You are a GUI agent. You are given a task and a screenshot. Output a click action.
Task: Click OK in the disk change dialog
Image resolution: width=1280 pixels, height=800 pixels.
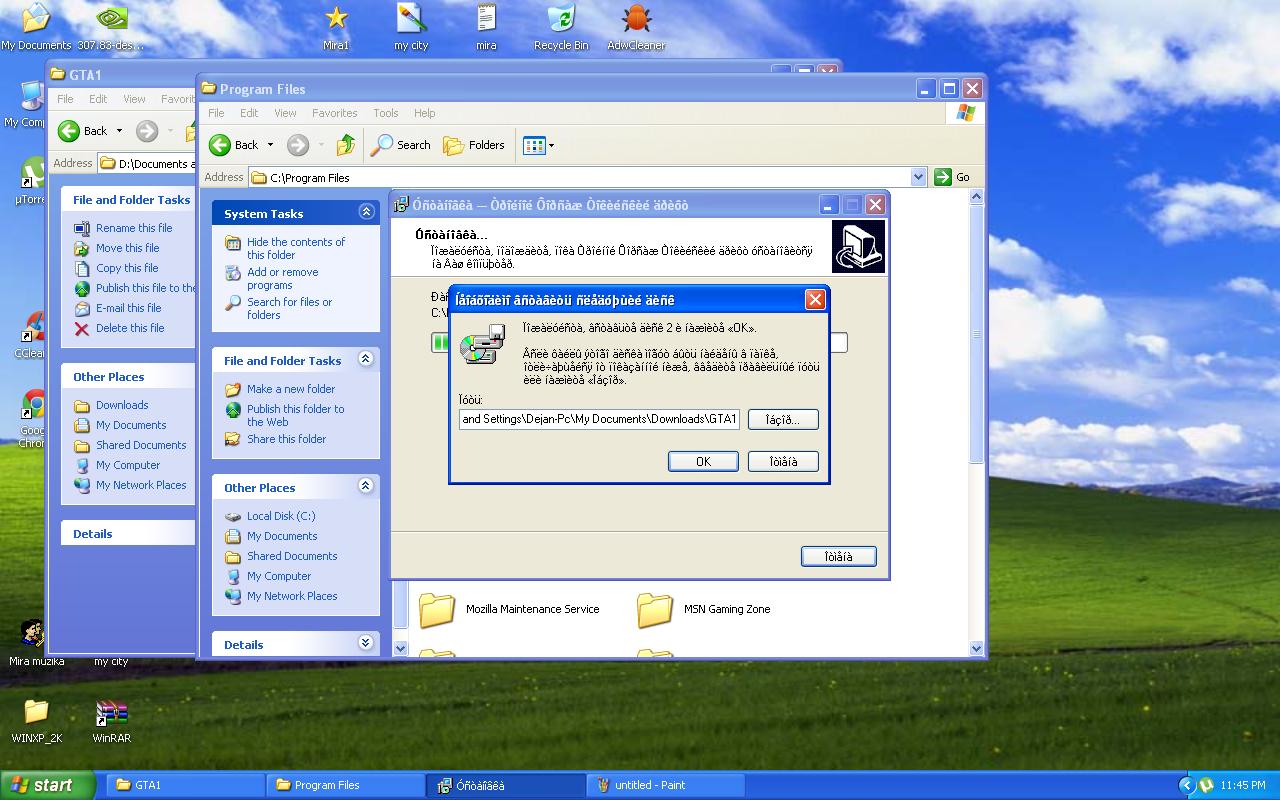coord(703,461)
